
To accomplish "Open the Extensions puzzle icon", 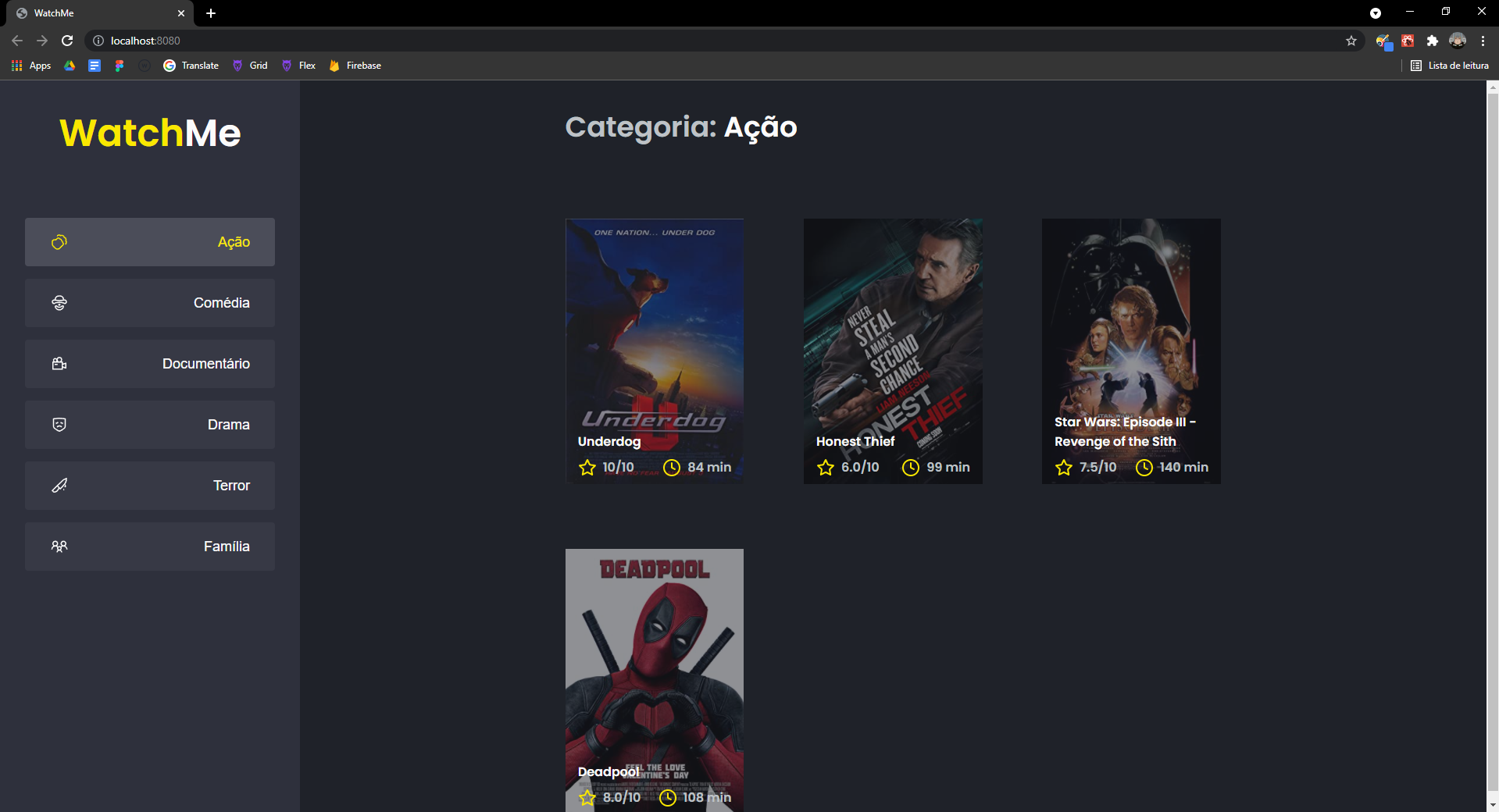I will point(1433,41).
